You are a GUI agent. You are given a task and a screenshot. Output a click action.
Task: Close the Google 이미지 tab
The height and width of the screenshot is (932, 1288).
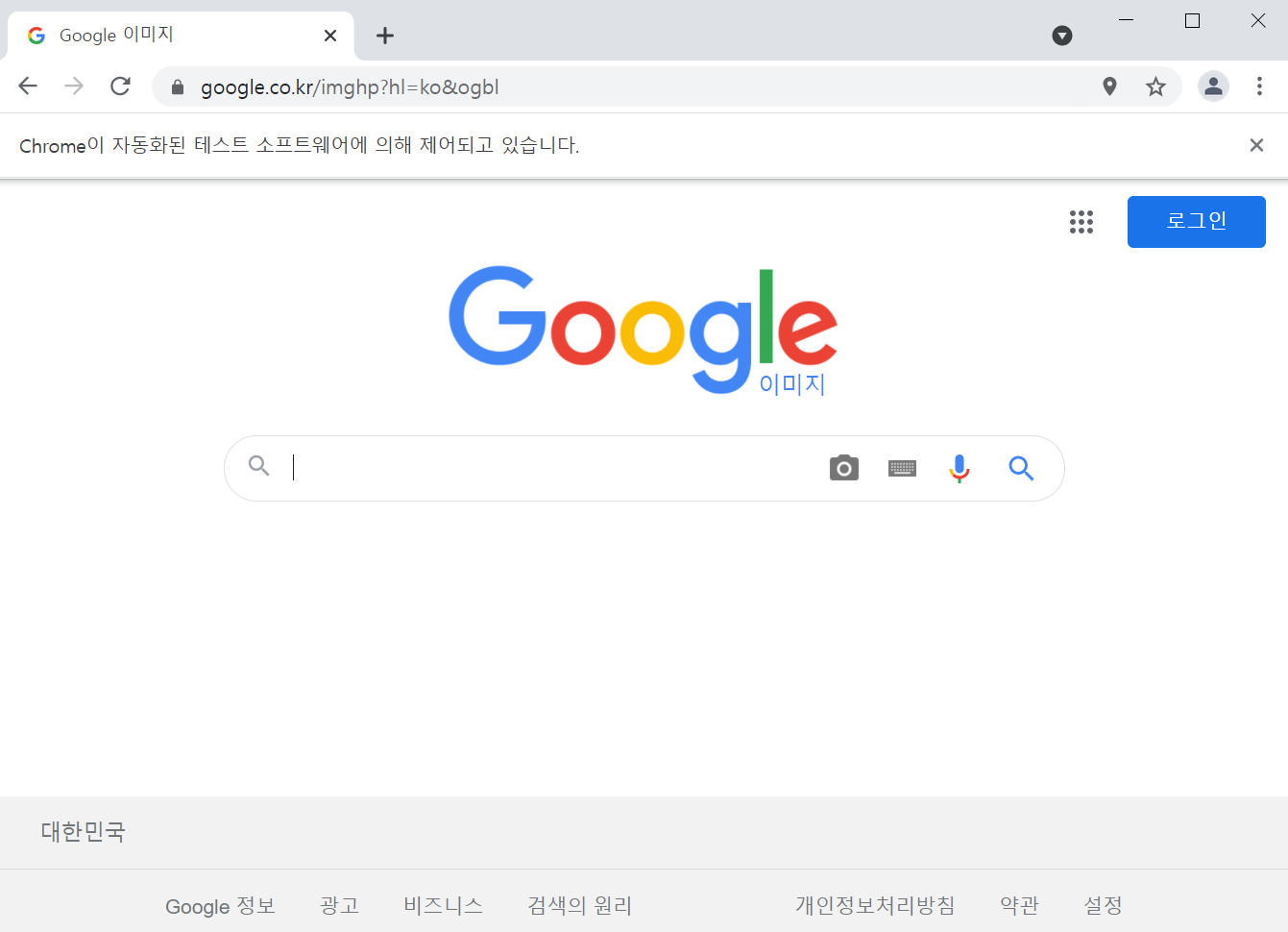[x=330, y=36]
